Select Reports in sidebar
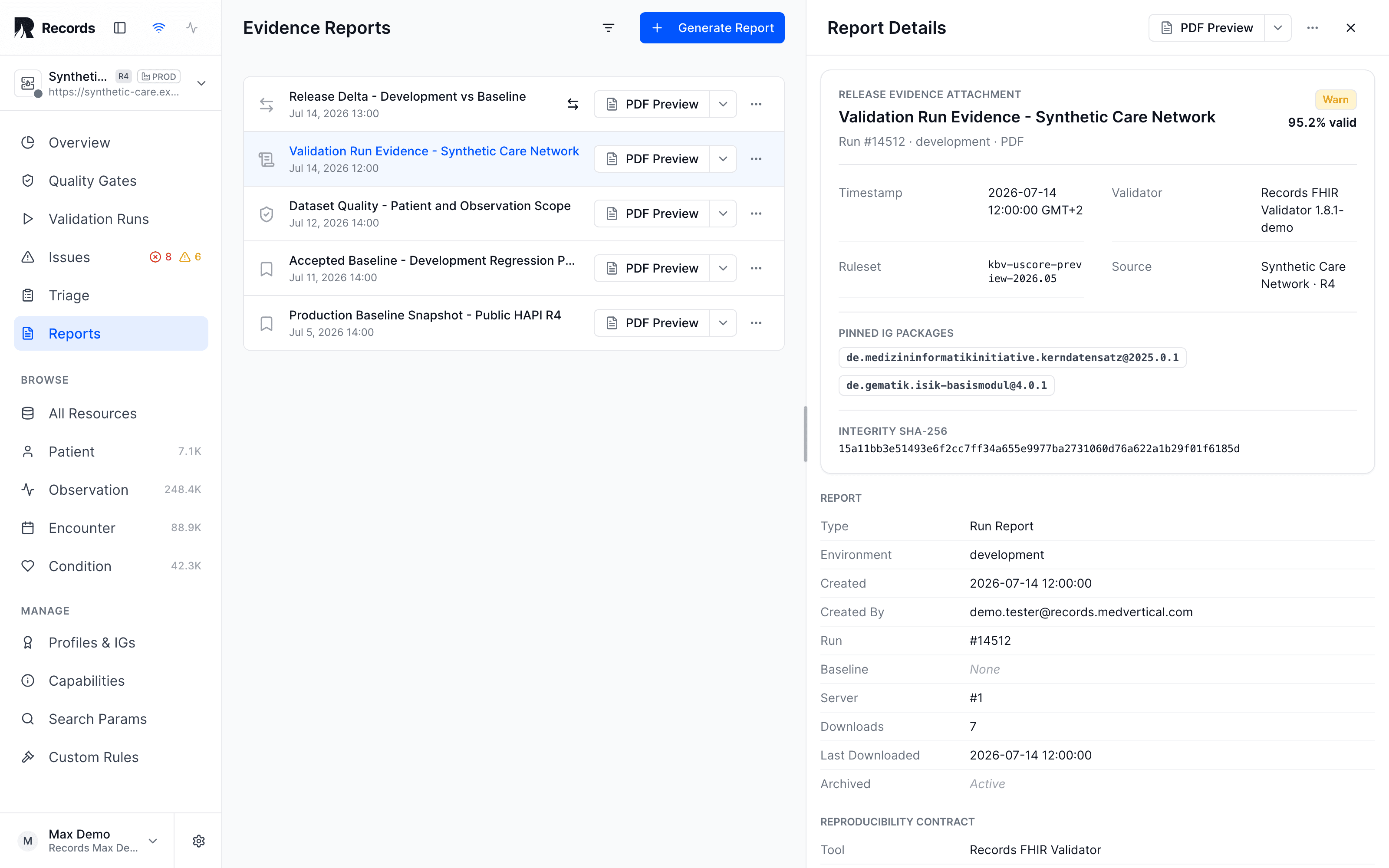 (111, 334)
